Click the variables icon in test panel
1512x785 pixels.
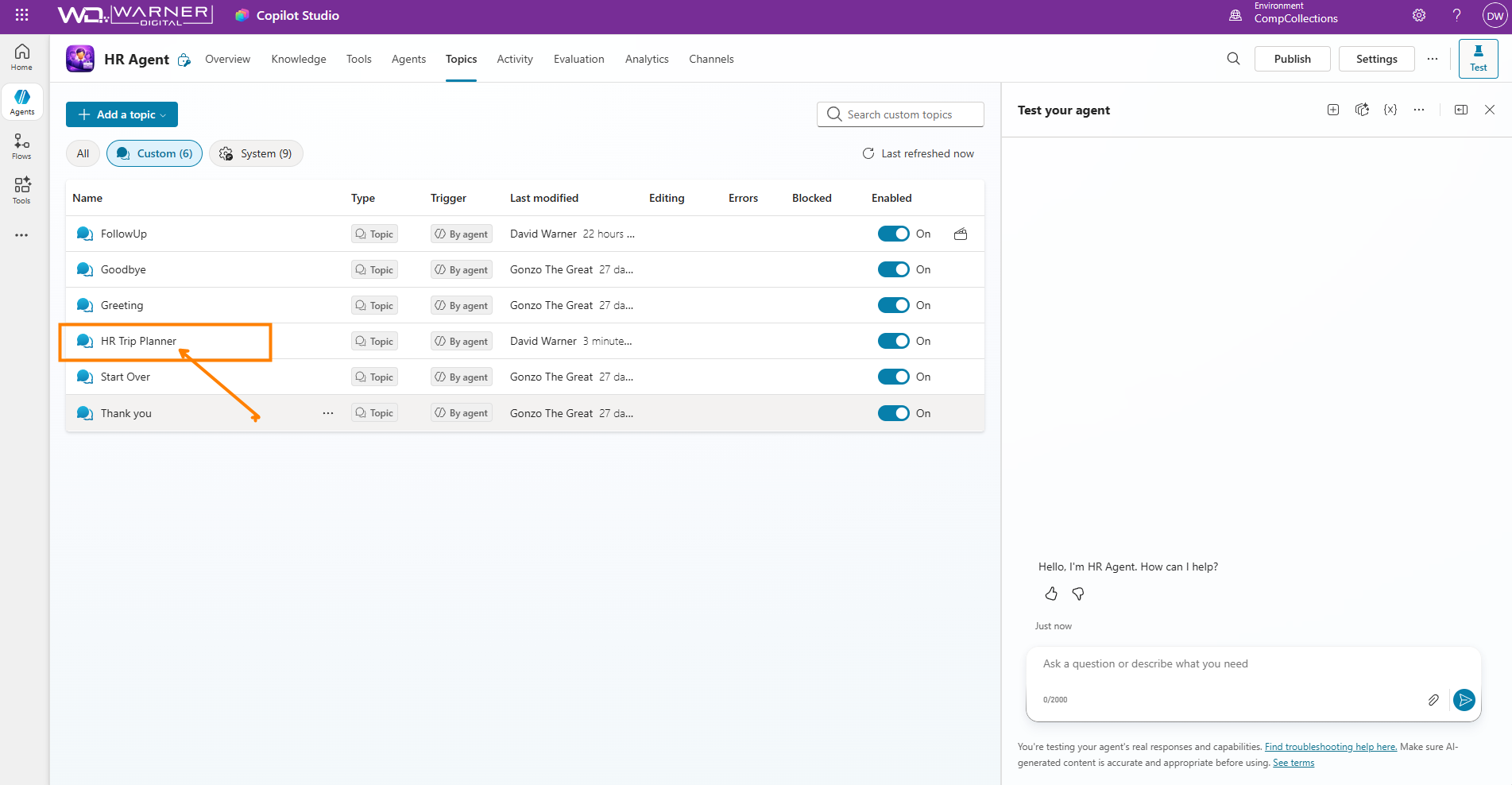click(x=1390, y=110)
